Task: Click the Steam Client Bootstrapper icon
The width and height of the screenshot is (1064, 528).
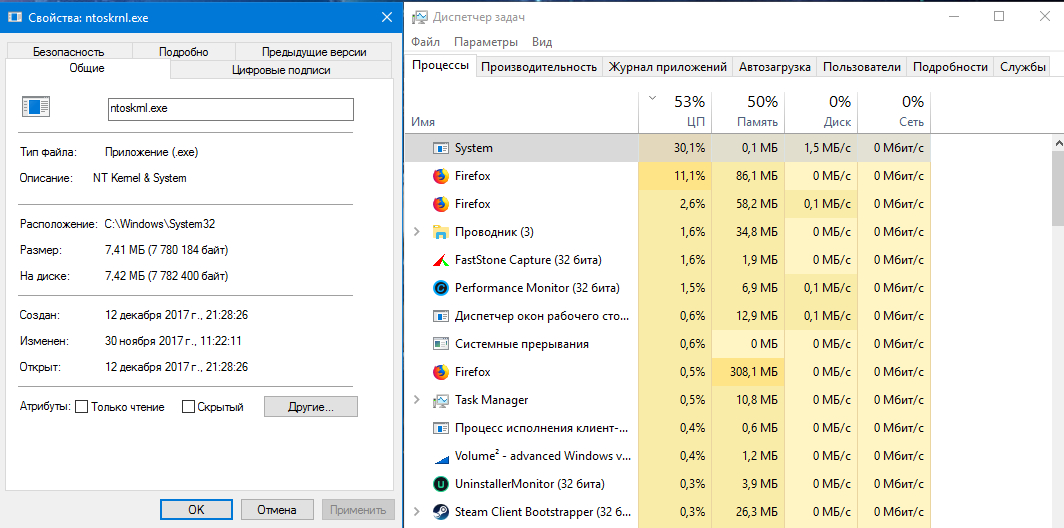Action: pos(440,512)
